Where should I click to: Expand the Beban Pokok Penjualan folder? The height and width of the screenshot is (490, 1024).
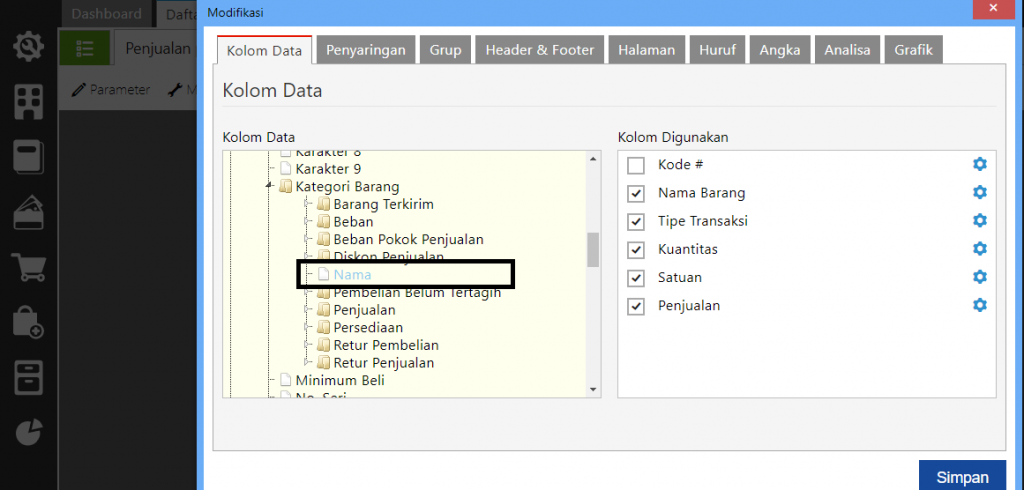tap(309, 240)
